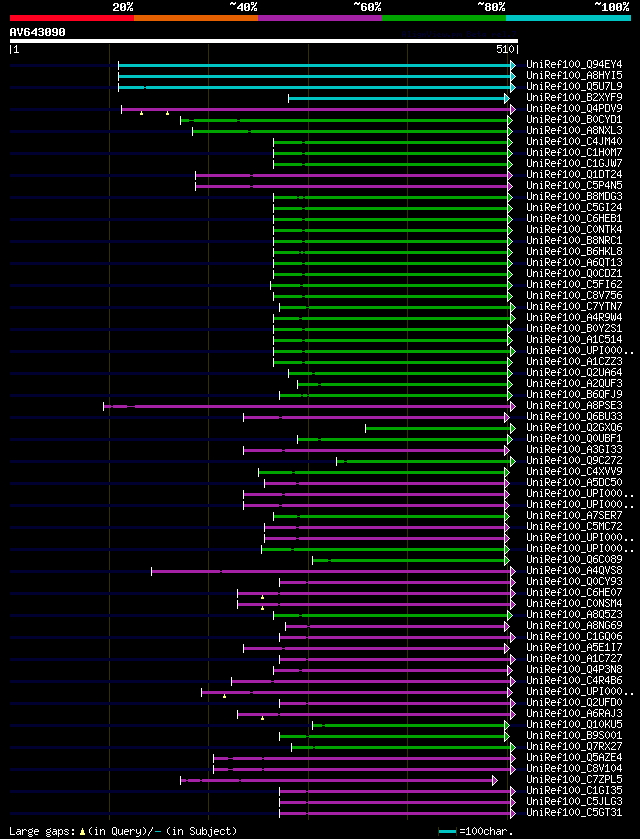The width and height of the screenshot is (640, 839).
Task: Click the purple alignment bar for C7ZPL5
Action: pyautogui.click(x=337, y=781)
